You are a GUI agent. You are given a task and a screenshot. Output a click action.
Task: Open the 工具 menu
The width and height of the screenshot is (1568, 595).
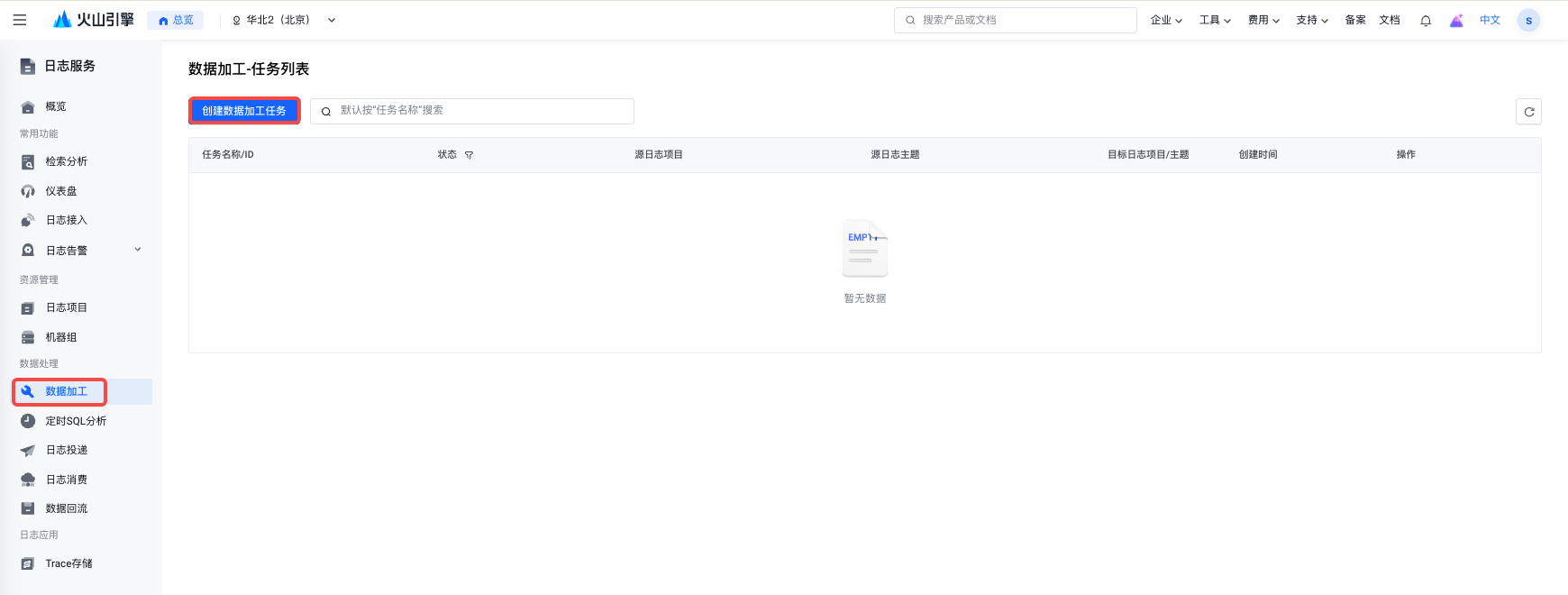click(x=1215, y=20)
